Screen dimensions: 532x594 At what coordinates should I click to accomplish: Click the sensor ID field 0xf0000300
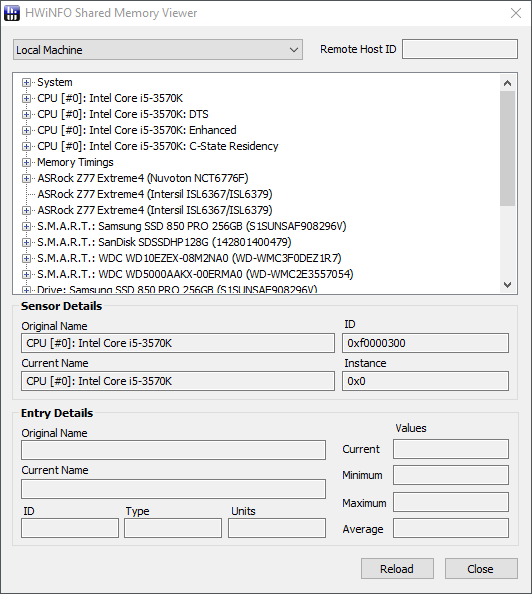pyautogui.click(x=425, y=343)
